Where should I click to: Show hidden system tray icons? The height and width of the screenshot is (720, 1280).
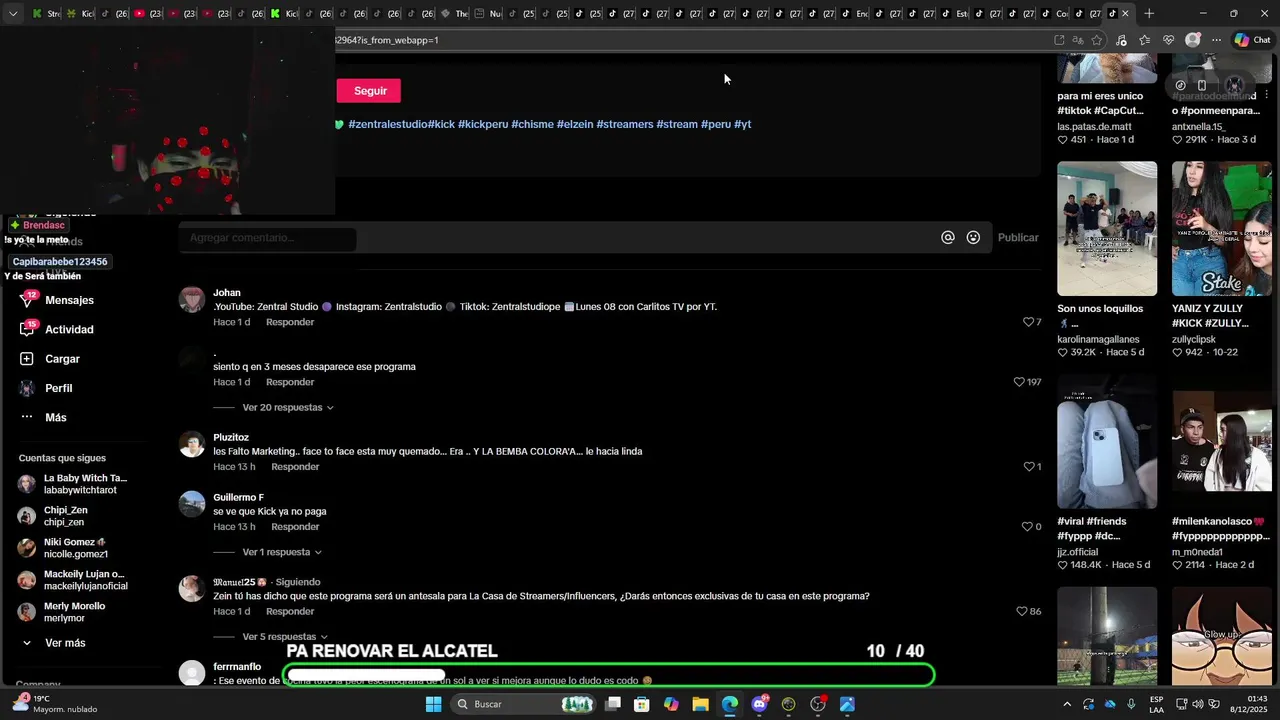pos(1066,704)
